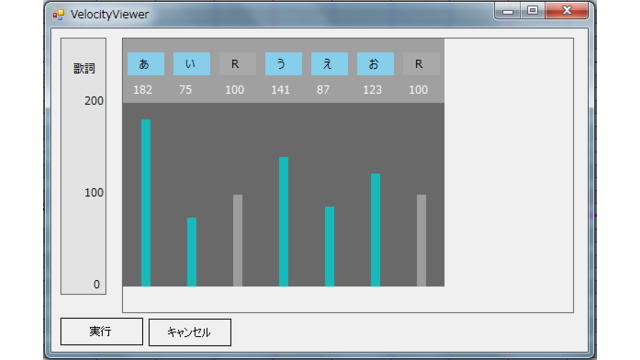Select the え lyric block
640x360 pixels.
coord(329,64)
